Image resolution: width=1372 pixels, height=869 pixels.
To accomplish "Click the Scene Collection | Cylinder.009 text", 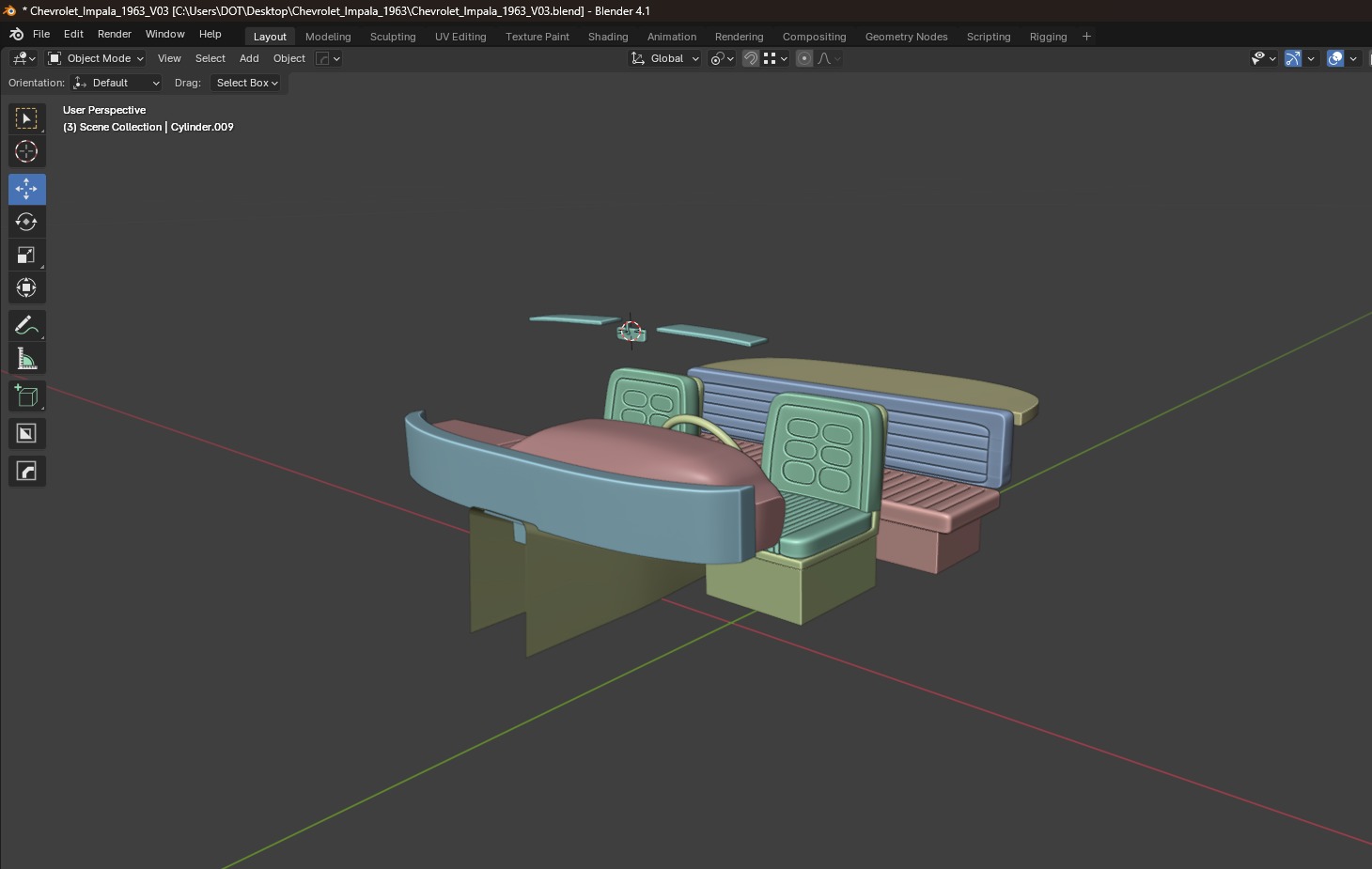I will coord(148,127).
